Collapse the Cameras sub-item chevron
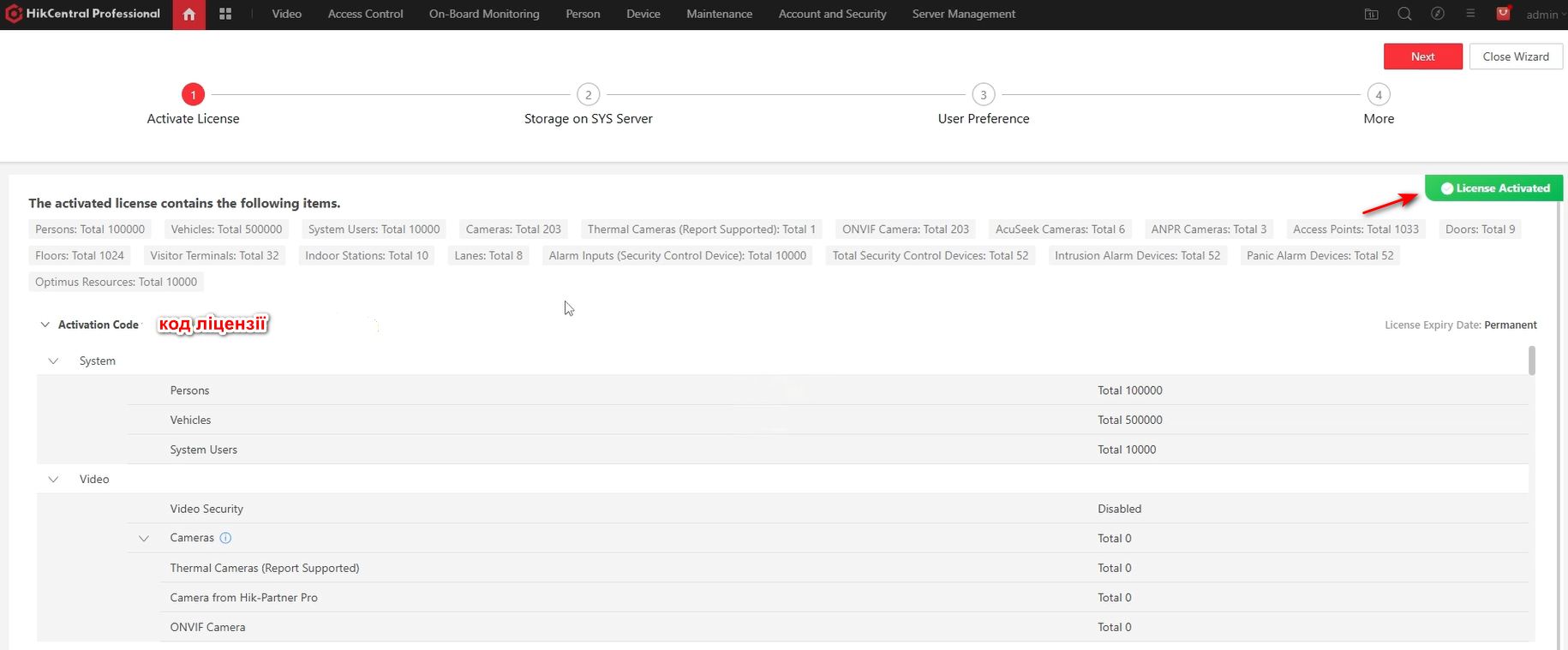This screenshot has height=650, width=1568. pos(144,539)
